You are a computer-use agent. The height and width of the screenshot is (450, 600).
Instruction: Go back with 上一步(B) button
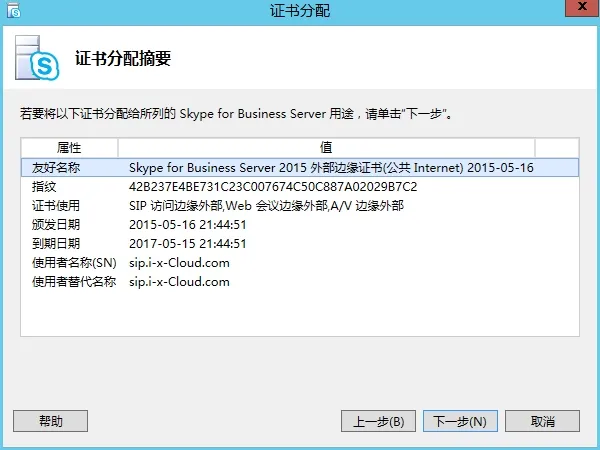378,421
